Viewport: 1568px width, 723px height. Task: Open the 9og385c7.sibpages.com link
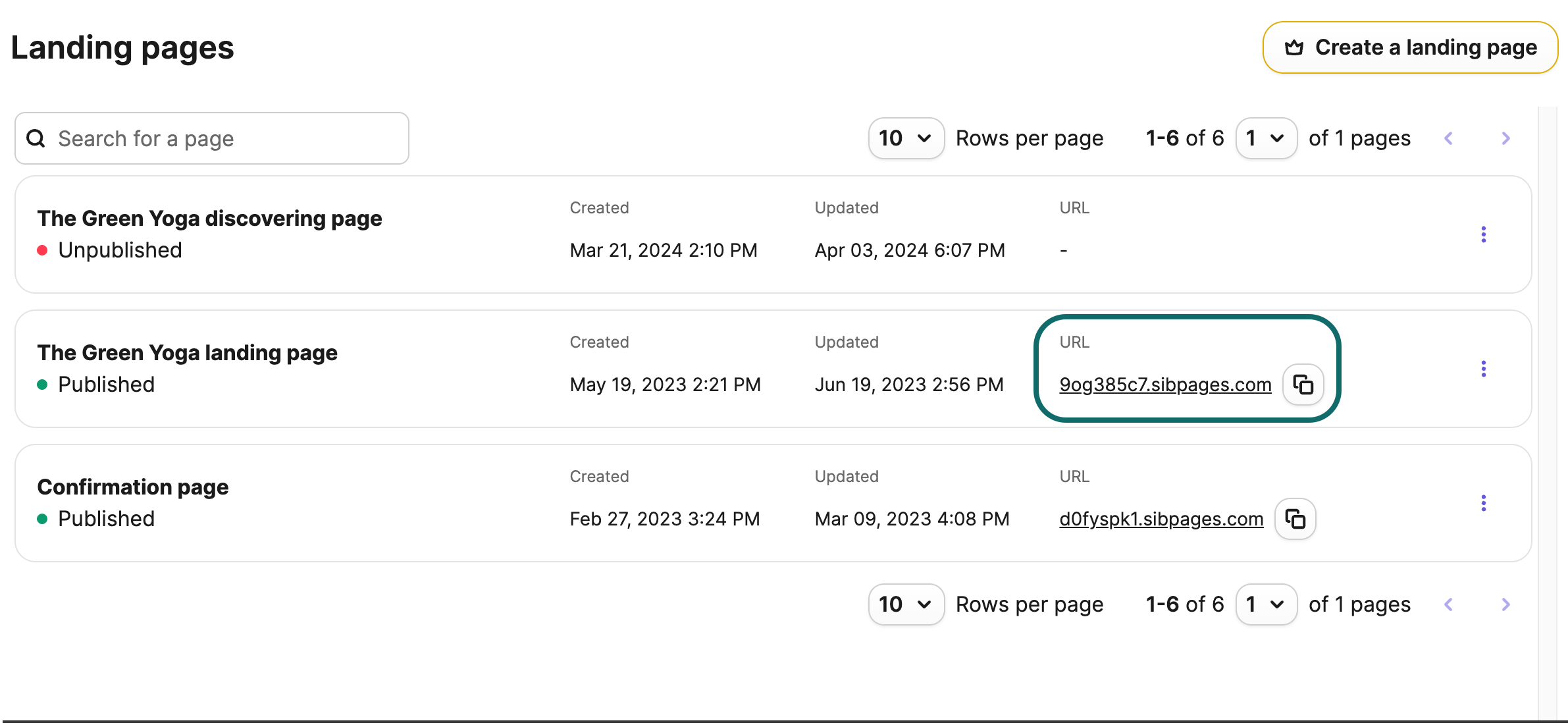point(1165,385)
